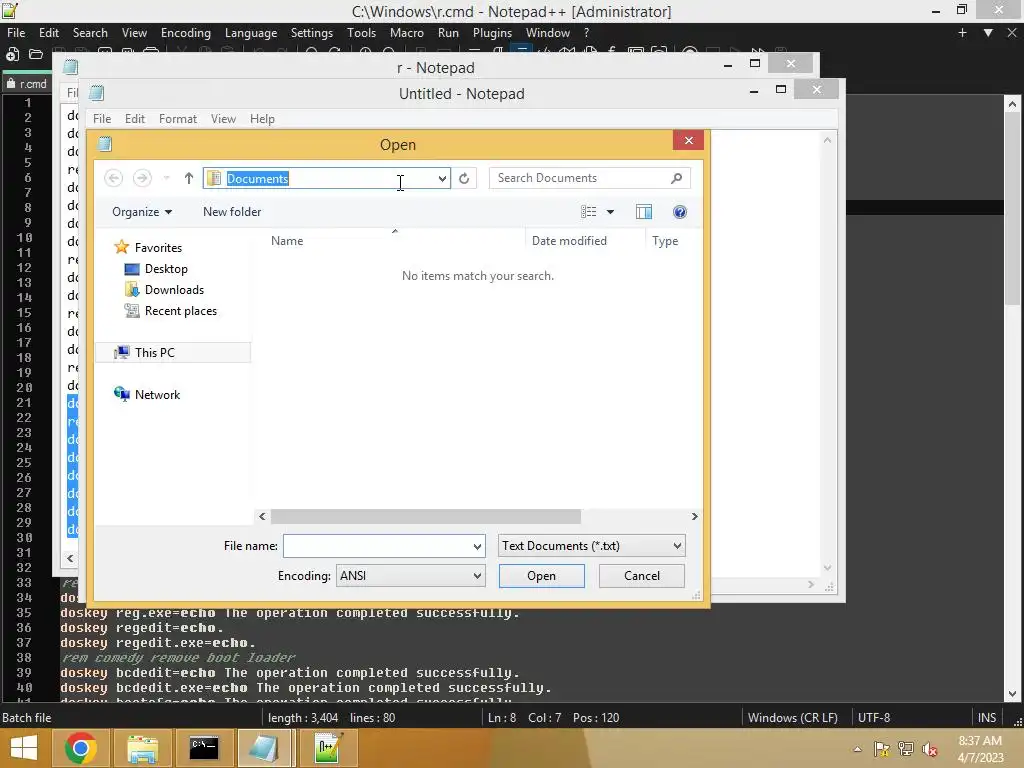Click Notepad++ vertical scrollbar down arrow
Screen dimensions: 1024x768
(1012, 694)
